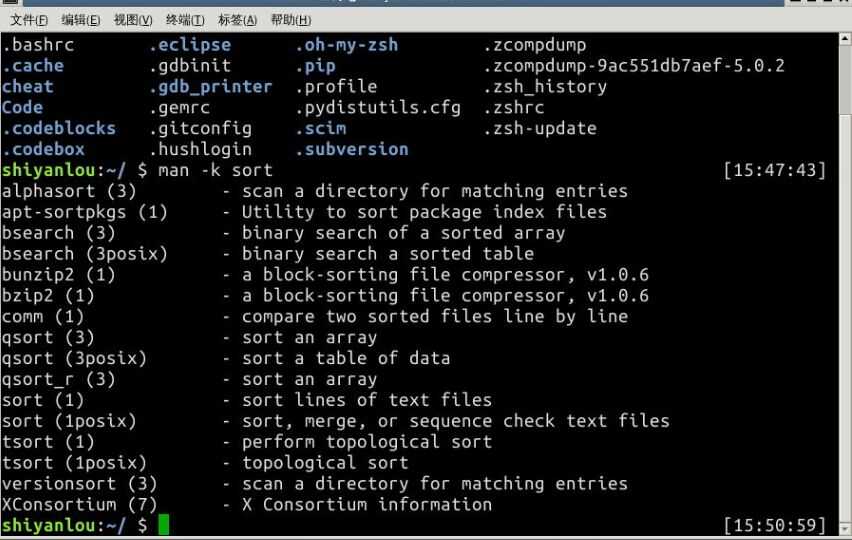Click the .codeblocks directory name
Image resolution: width=852 pixels, height=540 pixels.
click(59, 128)
